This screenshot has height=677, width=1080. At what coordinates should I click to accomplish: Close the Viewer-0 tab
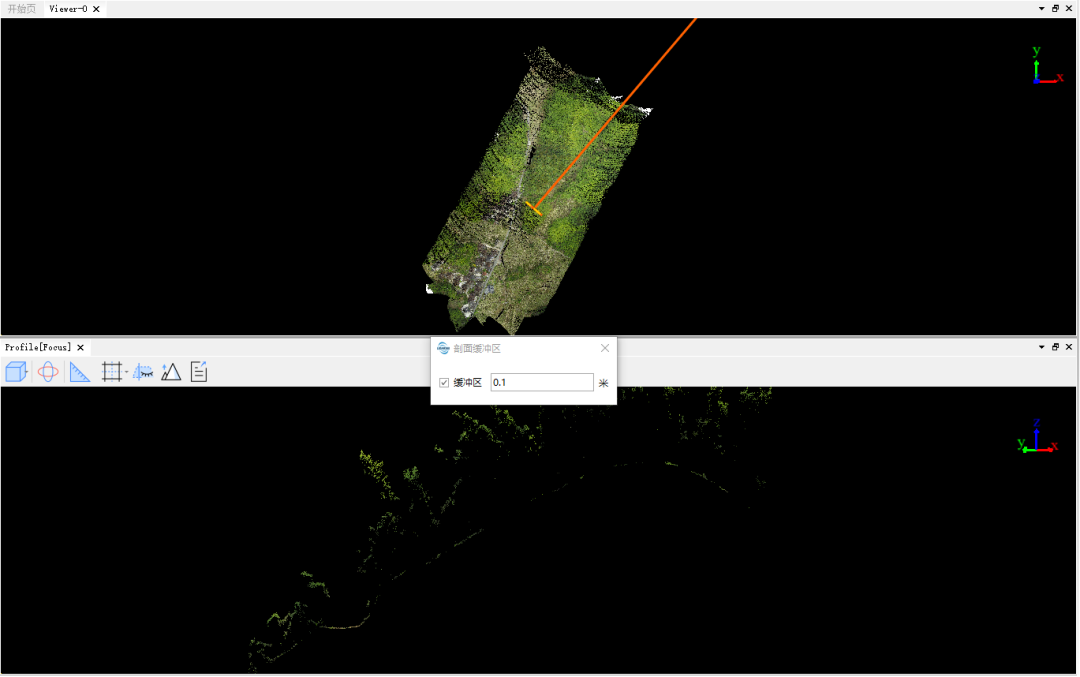click(x=96, y=9)
